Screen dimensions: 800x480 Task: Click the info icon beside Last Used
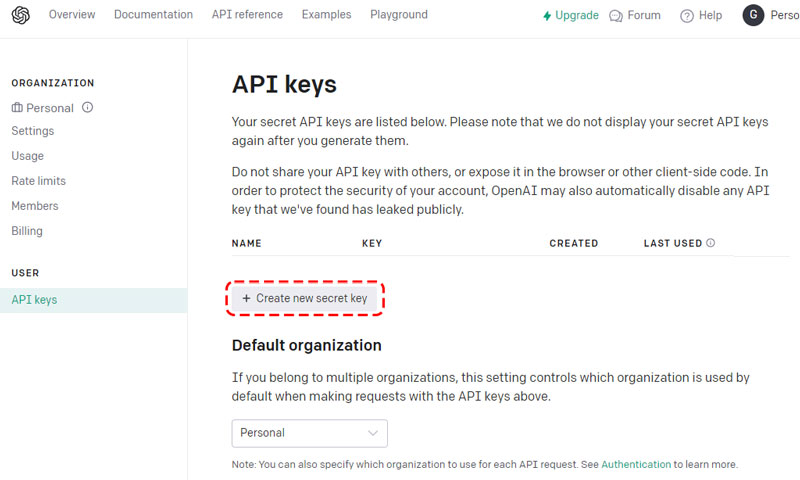point(710,243)
